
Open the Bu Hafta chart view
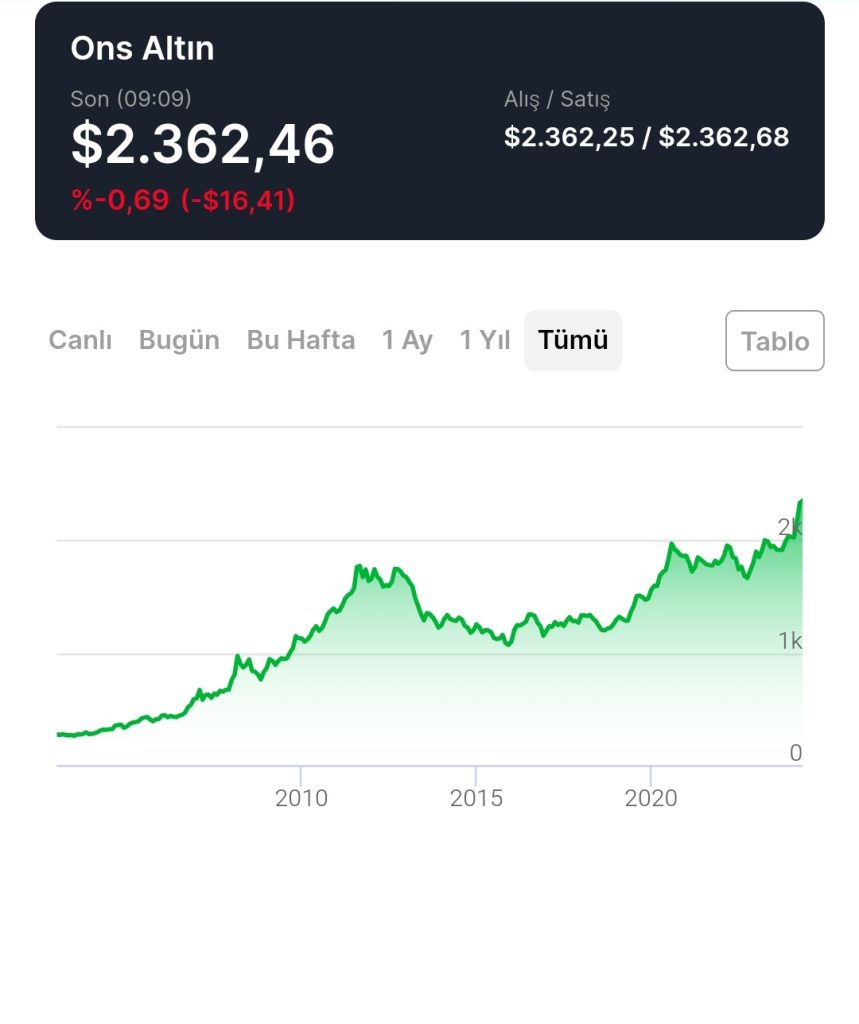pyautogui.click(x=300, y=340)
